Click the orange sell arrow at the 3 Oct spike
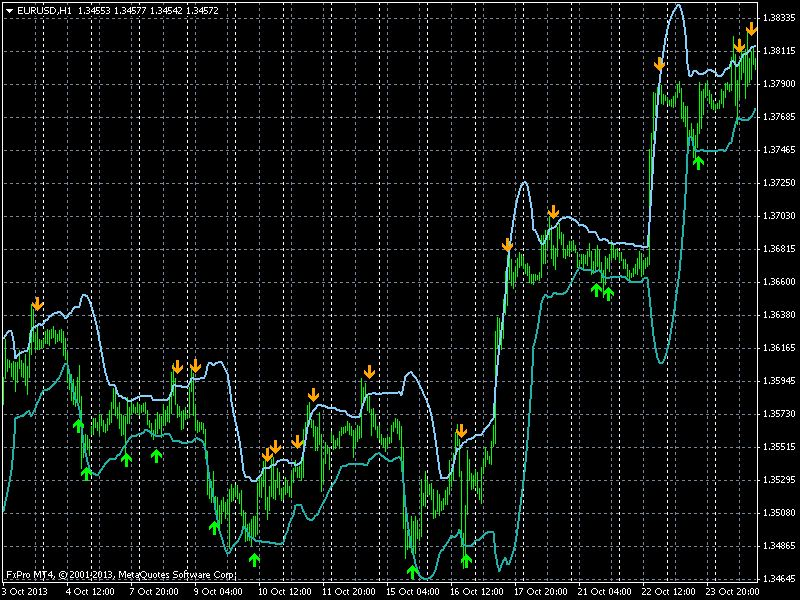The width and height of the screenshot is (800, 600). [37, 304]
